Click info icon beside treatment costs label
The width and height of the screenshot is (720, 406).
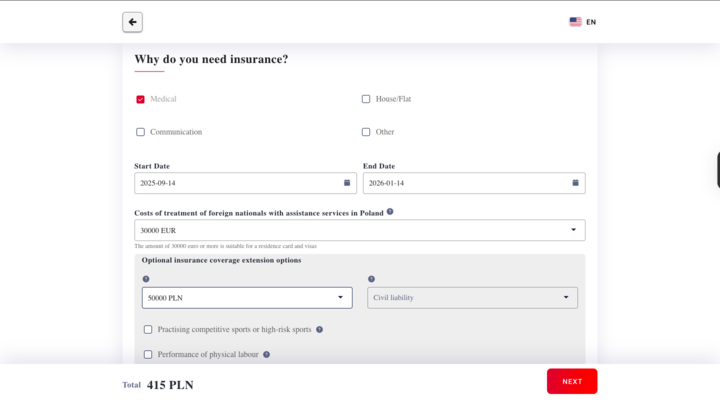click(x=390, y=212)
